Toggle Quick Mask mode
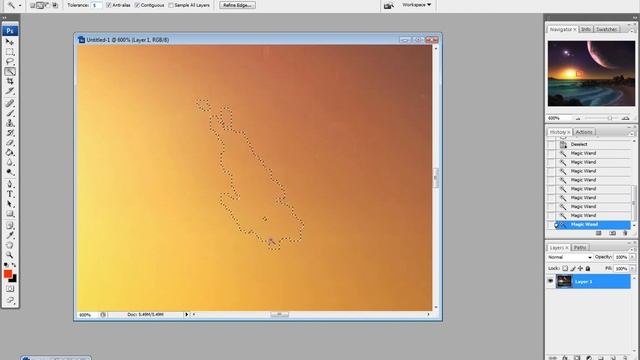 click(10, 289)
